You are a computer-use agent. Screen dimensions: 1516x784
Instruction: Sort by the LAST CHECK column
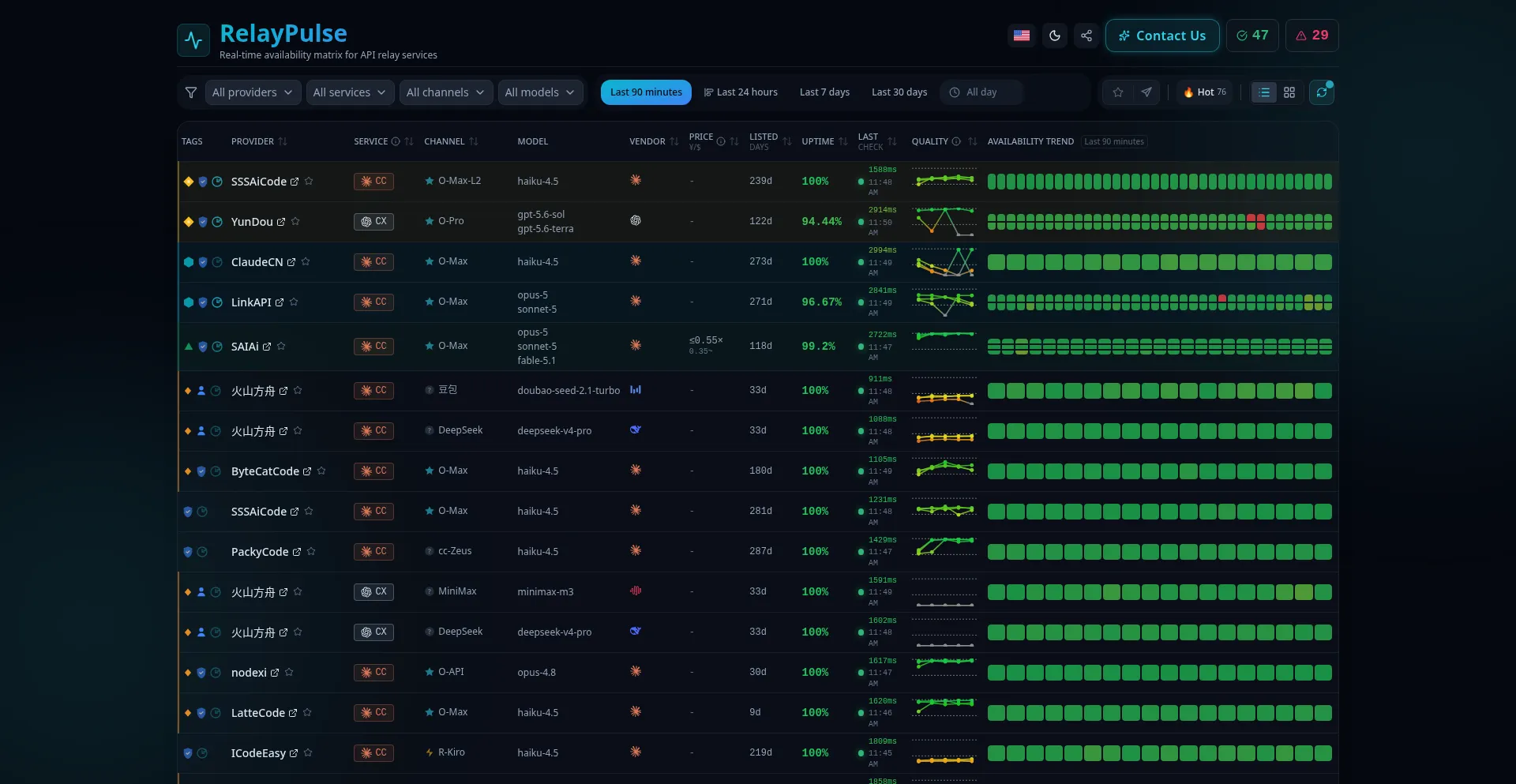coord(877,141)
